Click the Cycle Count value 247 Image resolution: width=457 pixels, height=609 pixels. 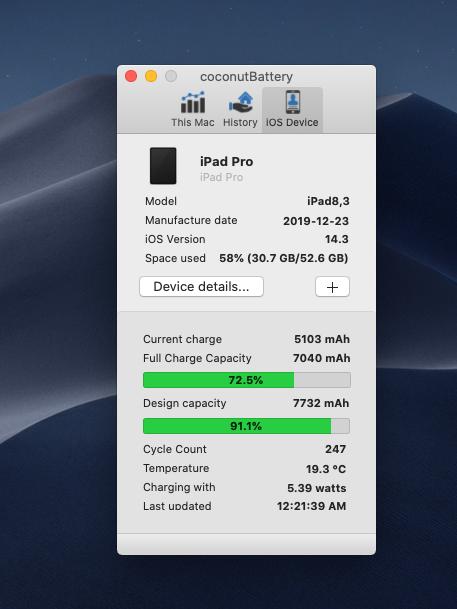pyautogui.click(x=335, y=449)
